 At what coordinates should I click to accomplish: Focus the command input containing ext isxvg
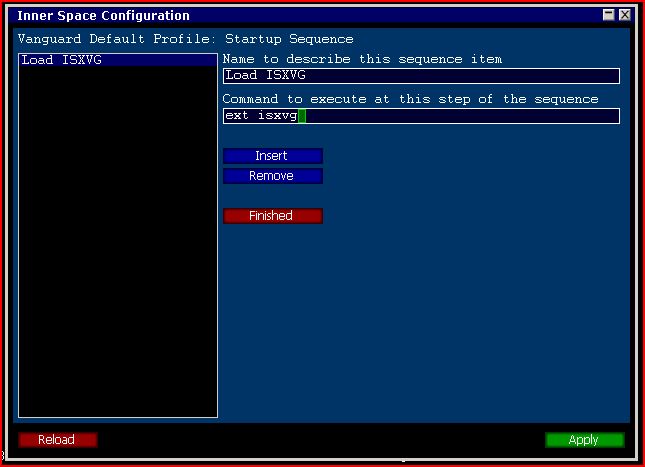[x=421, y=116]
